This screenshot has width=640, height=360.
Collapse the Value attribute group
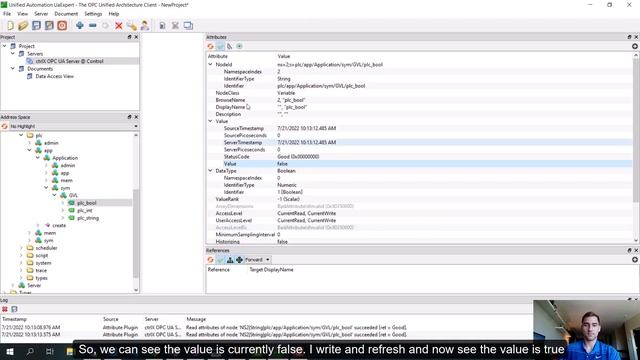click(210, 121)
